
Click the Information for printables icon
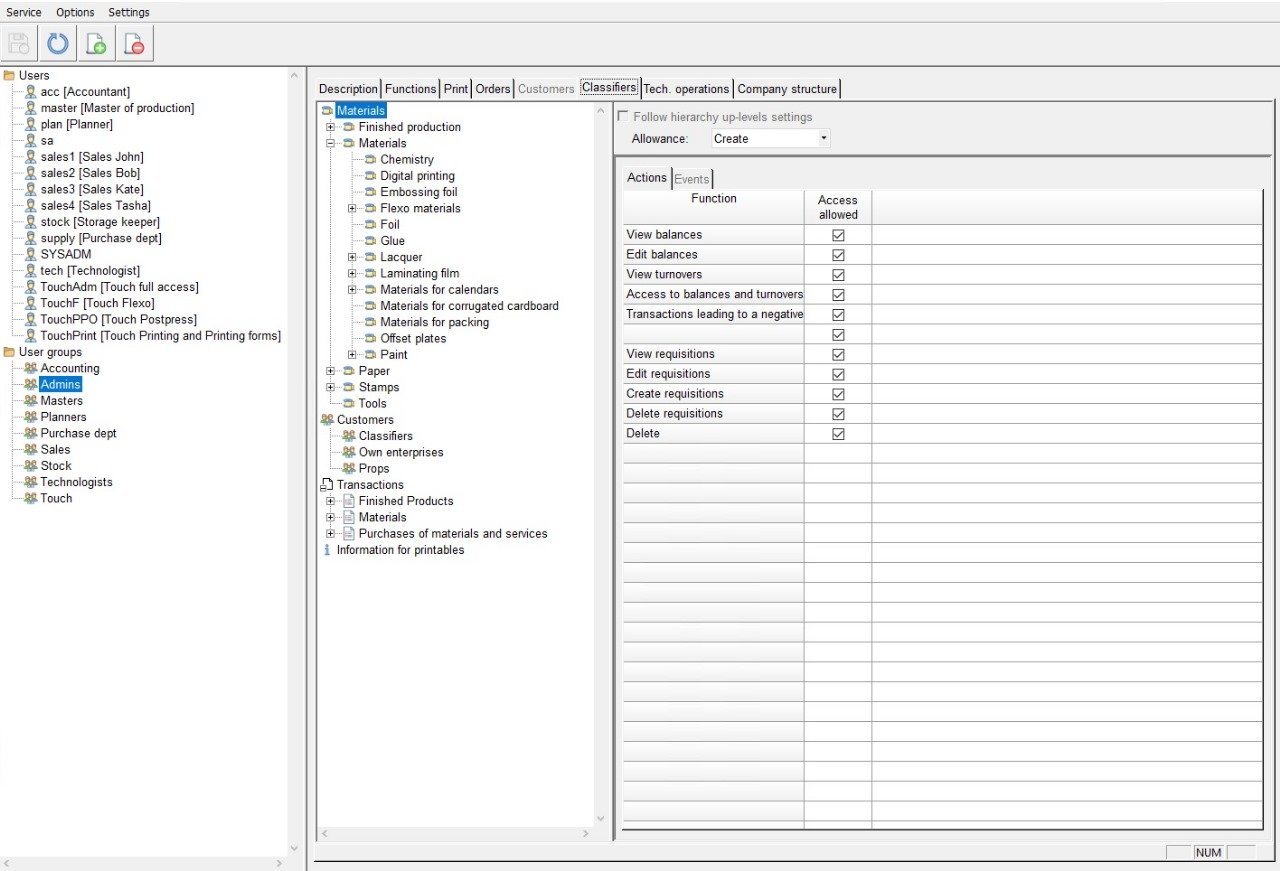pos(326,550)
